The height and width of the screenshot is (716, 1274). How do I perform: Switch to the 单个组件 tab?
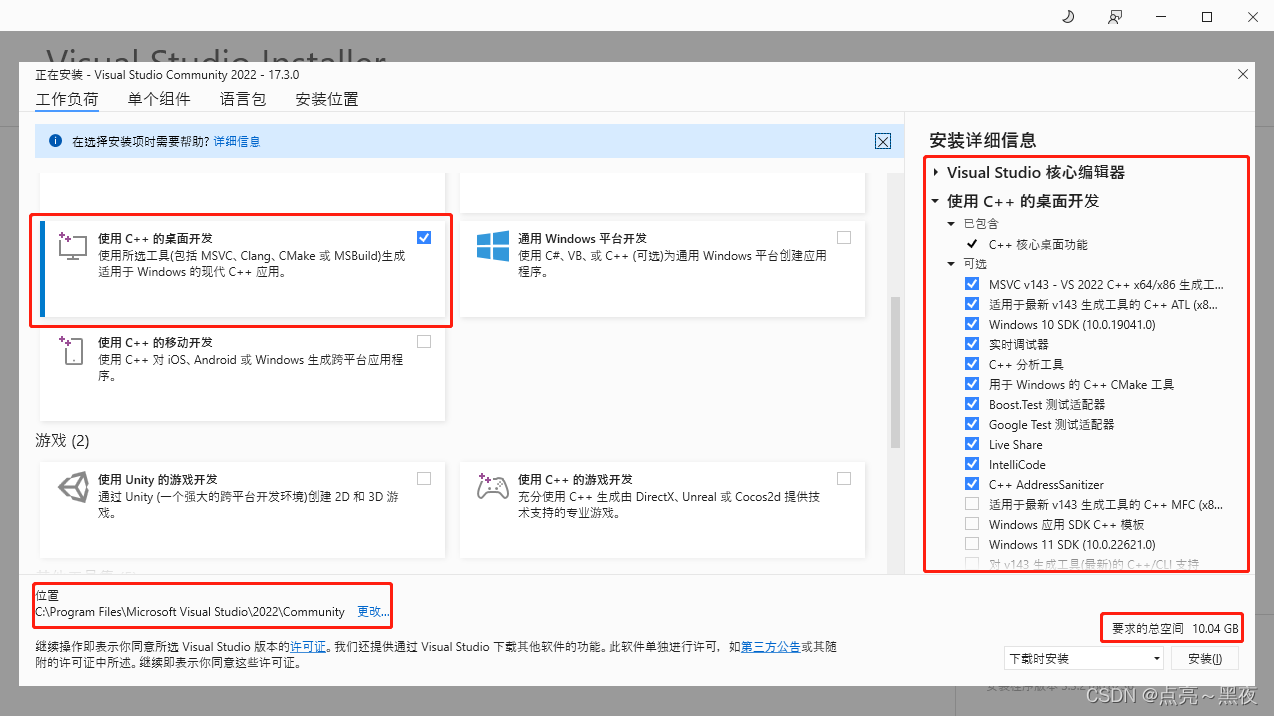click(x=158, y=99)
